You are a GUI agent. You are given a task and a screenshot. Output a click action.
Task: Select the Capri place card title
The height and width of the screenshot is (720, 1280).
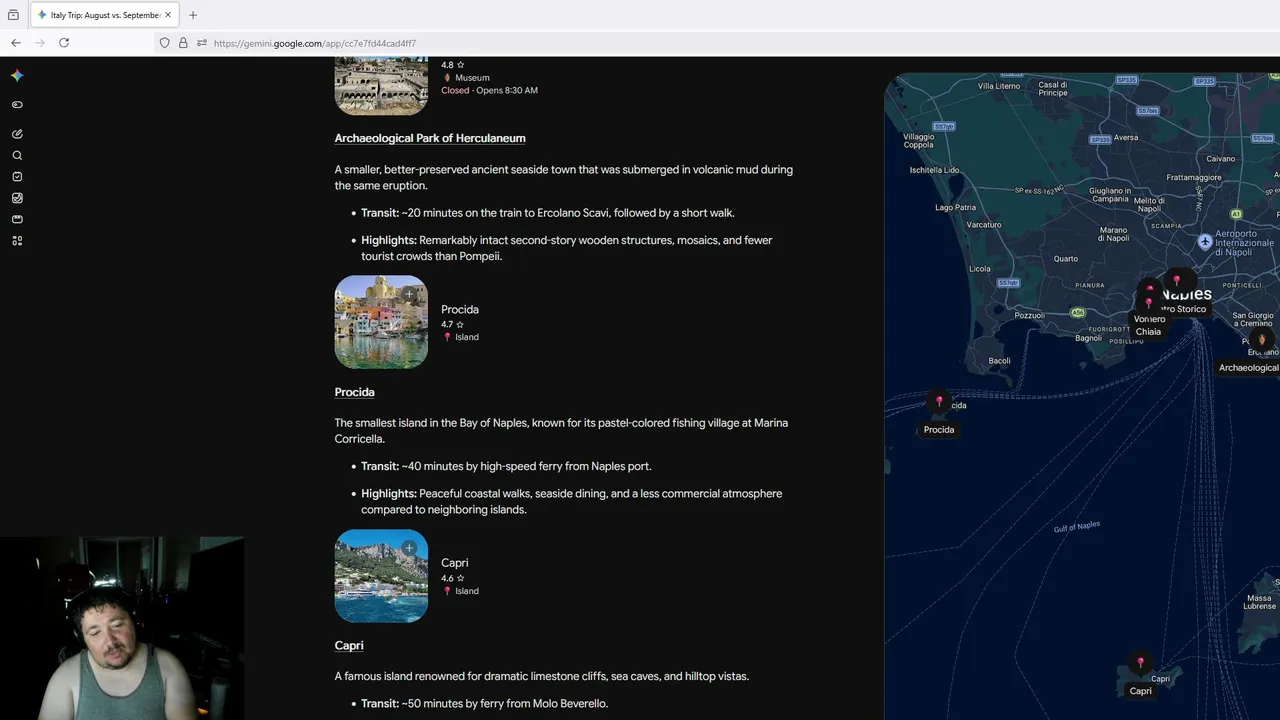pyautogui.click(x=455, y=563)
